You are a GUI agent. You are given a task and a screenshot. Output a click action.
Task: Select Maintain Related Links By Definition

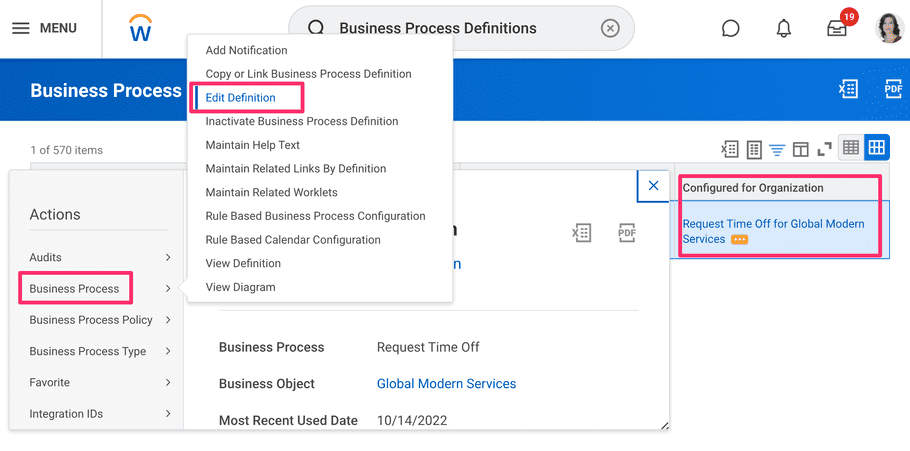(295, 168)
